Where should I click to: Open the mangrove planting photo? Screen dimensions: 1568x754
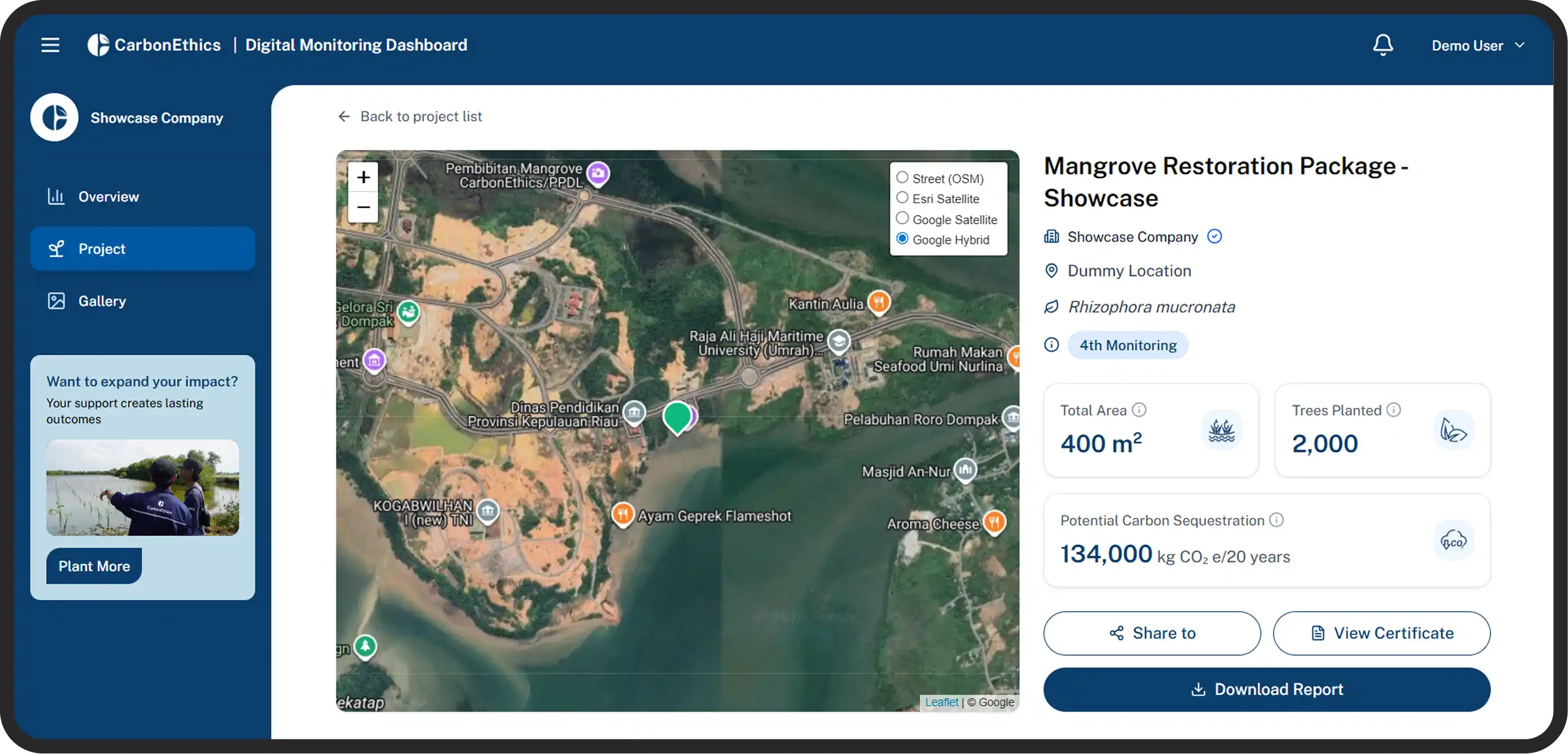(142, 488)
